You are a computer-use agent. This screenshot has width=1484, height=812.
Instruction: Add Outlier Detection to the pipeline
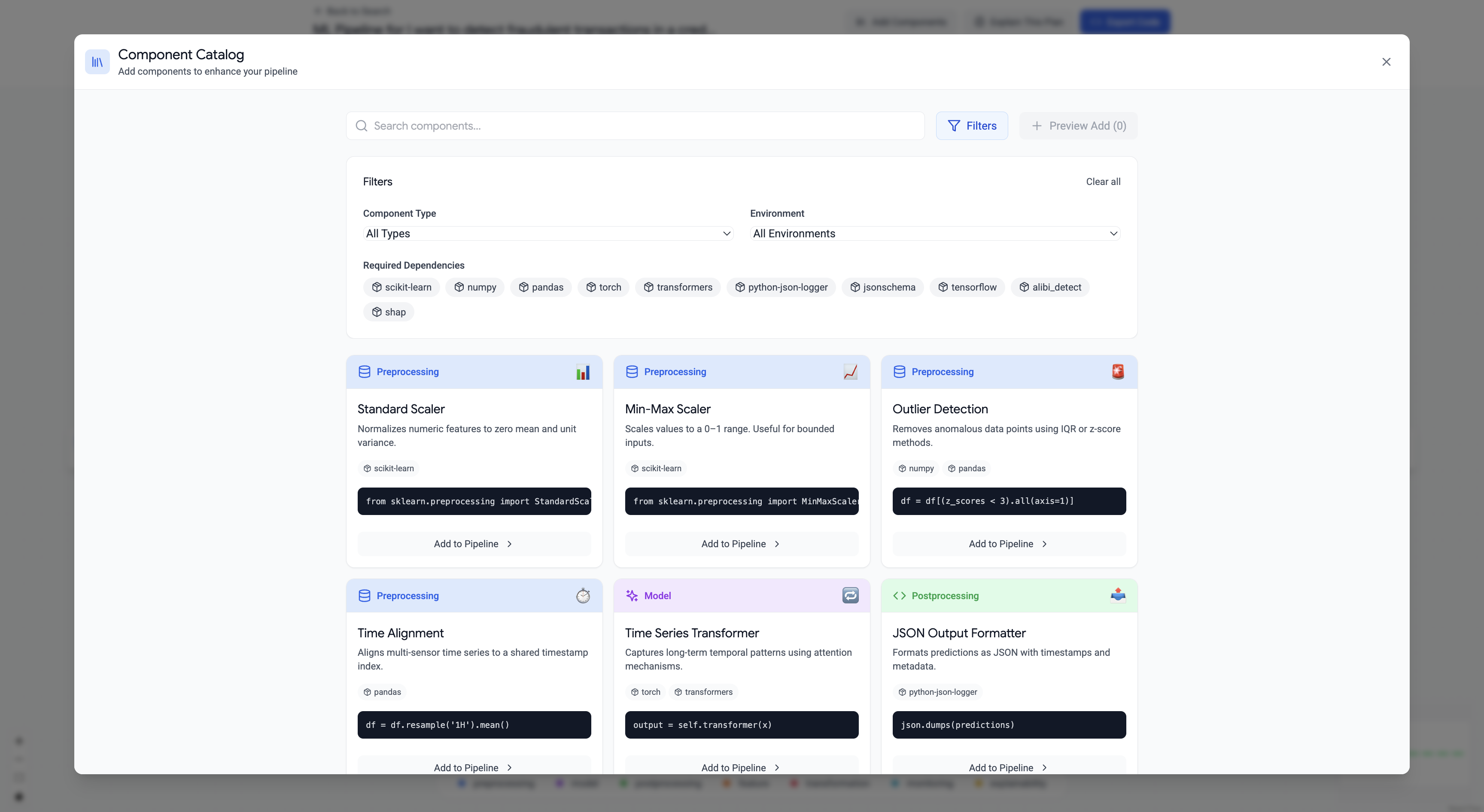click(1008, 544)
